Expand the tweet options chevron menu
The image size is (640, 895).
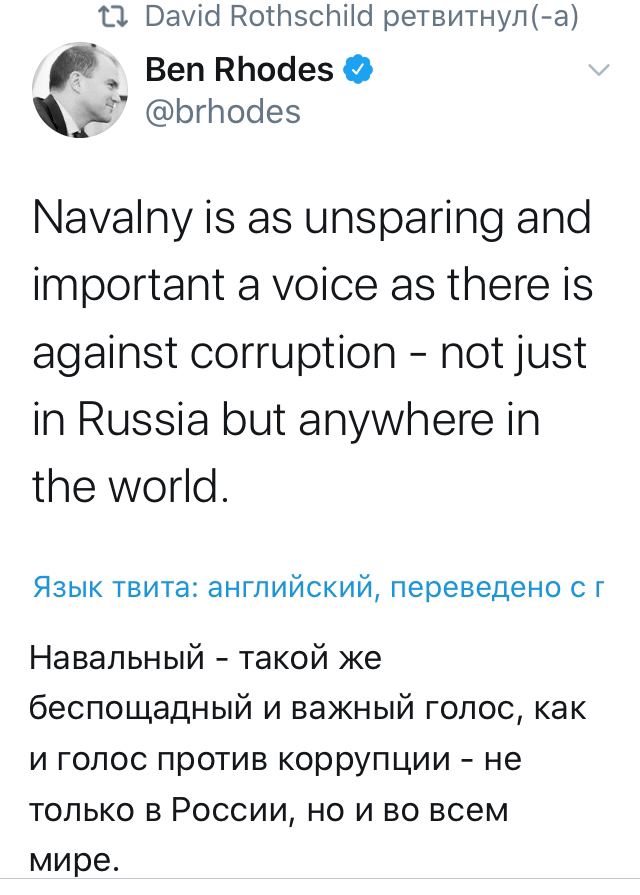598,70
